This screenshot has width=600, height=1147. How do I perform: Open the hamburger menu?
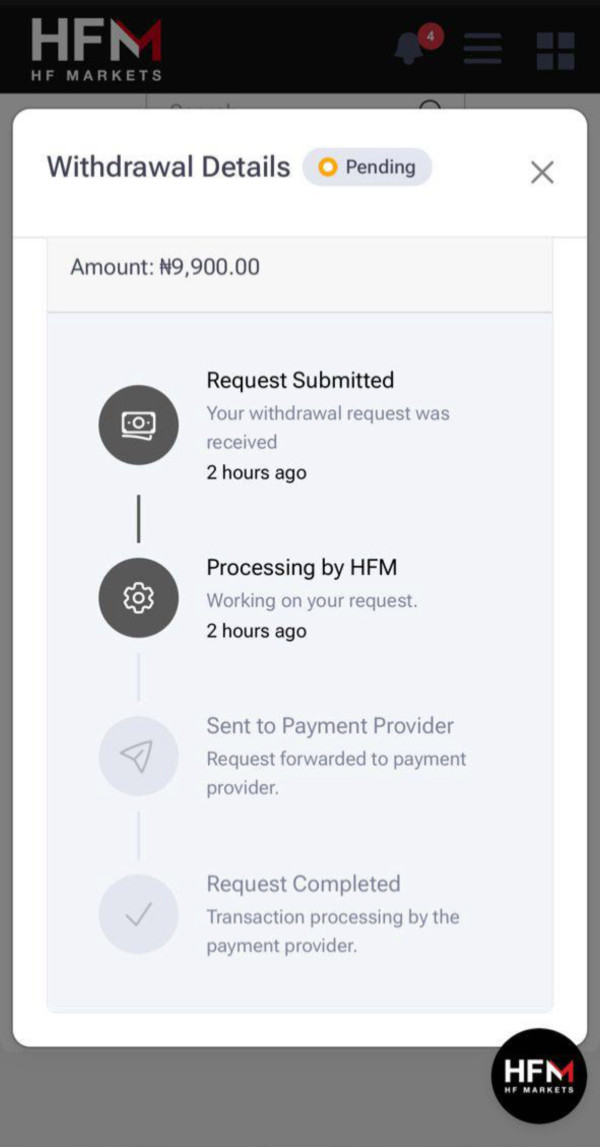(482, 49)
